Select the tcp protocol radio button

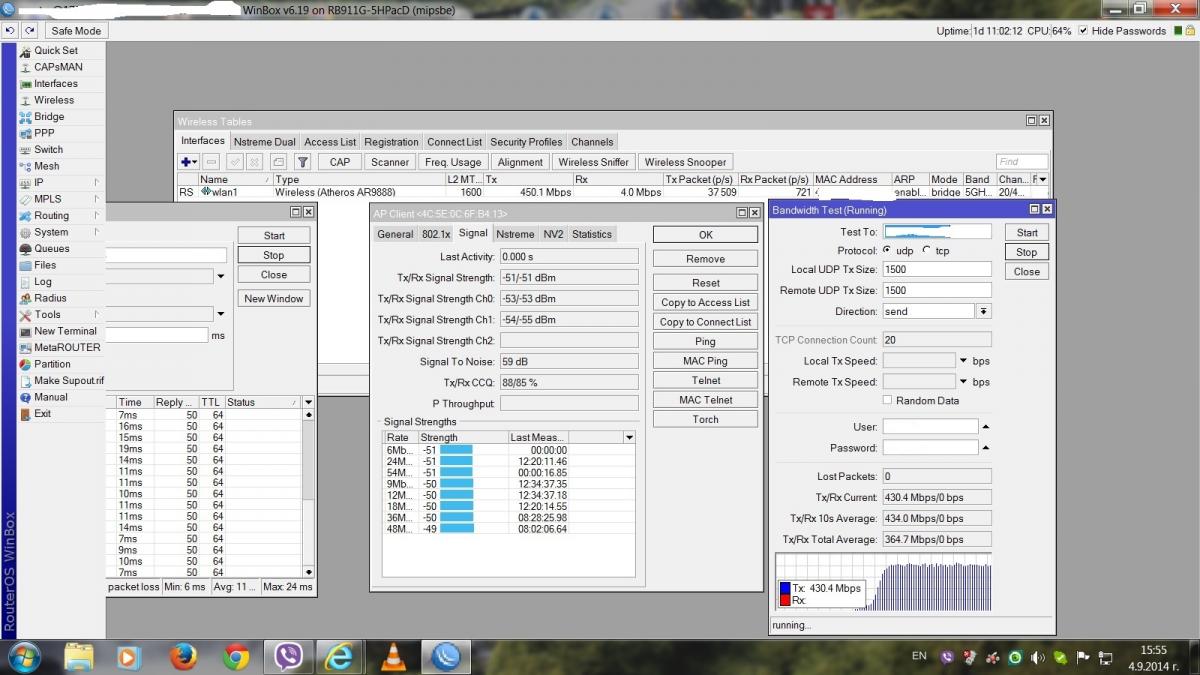[x=926, y=251]
